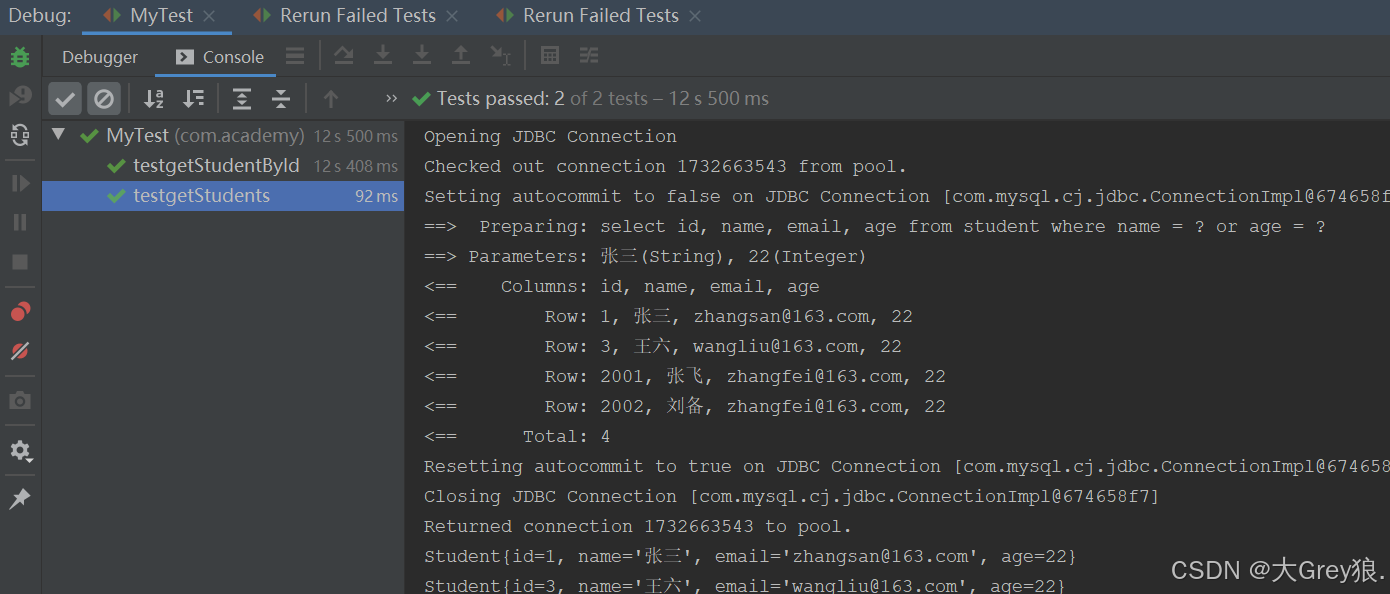Viewport: 1390px width, 594px height.
Task: Click the Rerun Failed Tests sidebar icon
Action: coord(20,96)
